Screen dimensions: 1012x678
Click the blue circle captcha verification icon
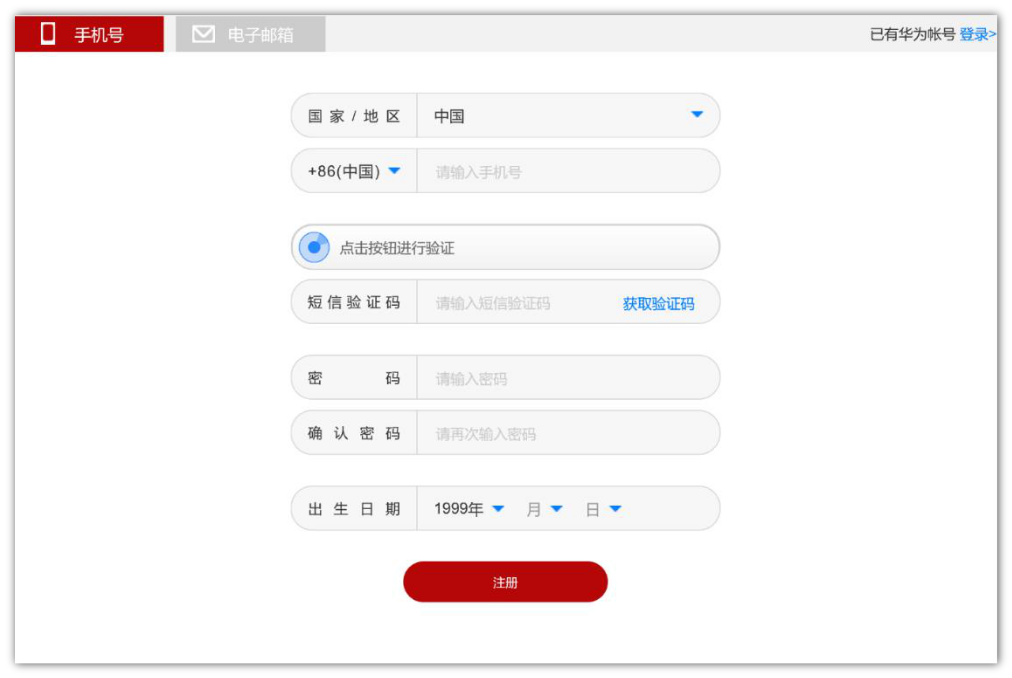coord(313,246)
